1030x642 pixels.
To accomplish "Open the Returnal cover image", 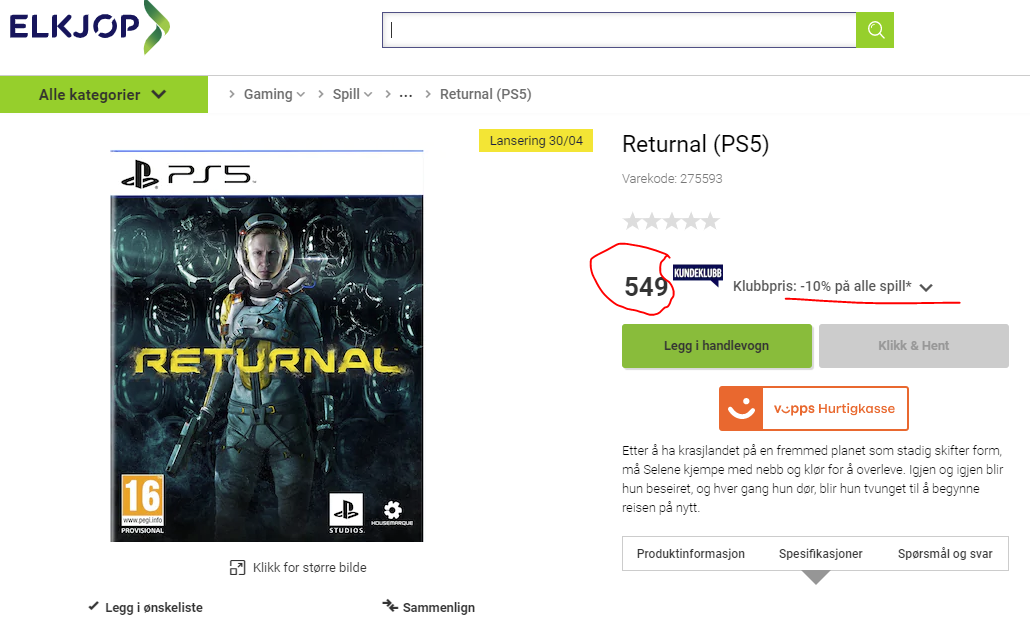I will (x=267, y=346).
